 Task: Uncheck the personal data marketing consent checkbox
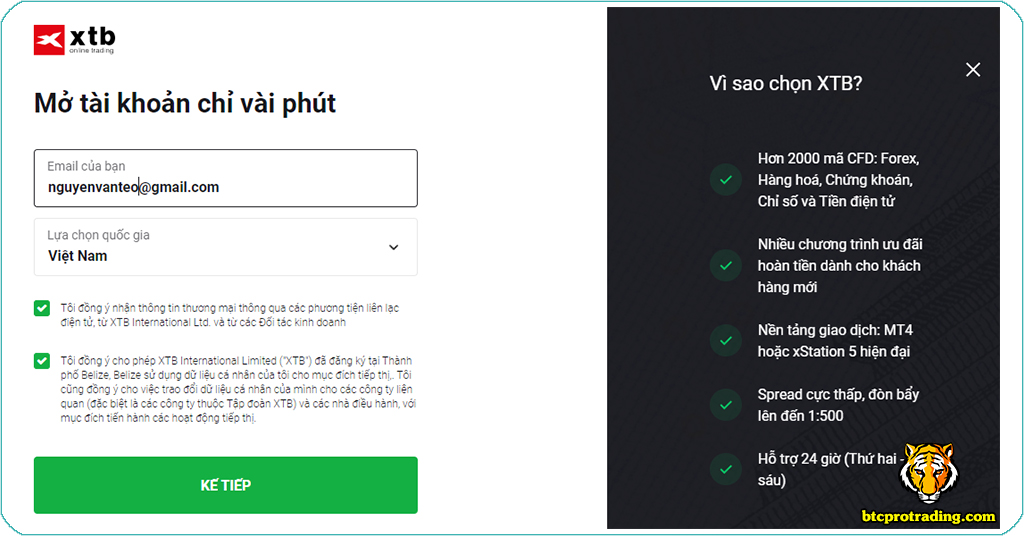point(42,360)
